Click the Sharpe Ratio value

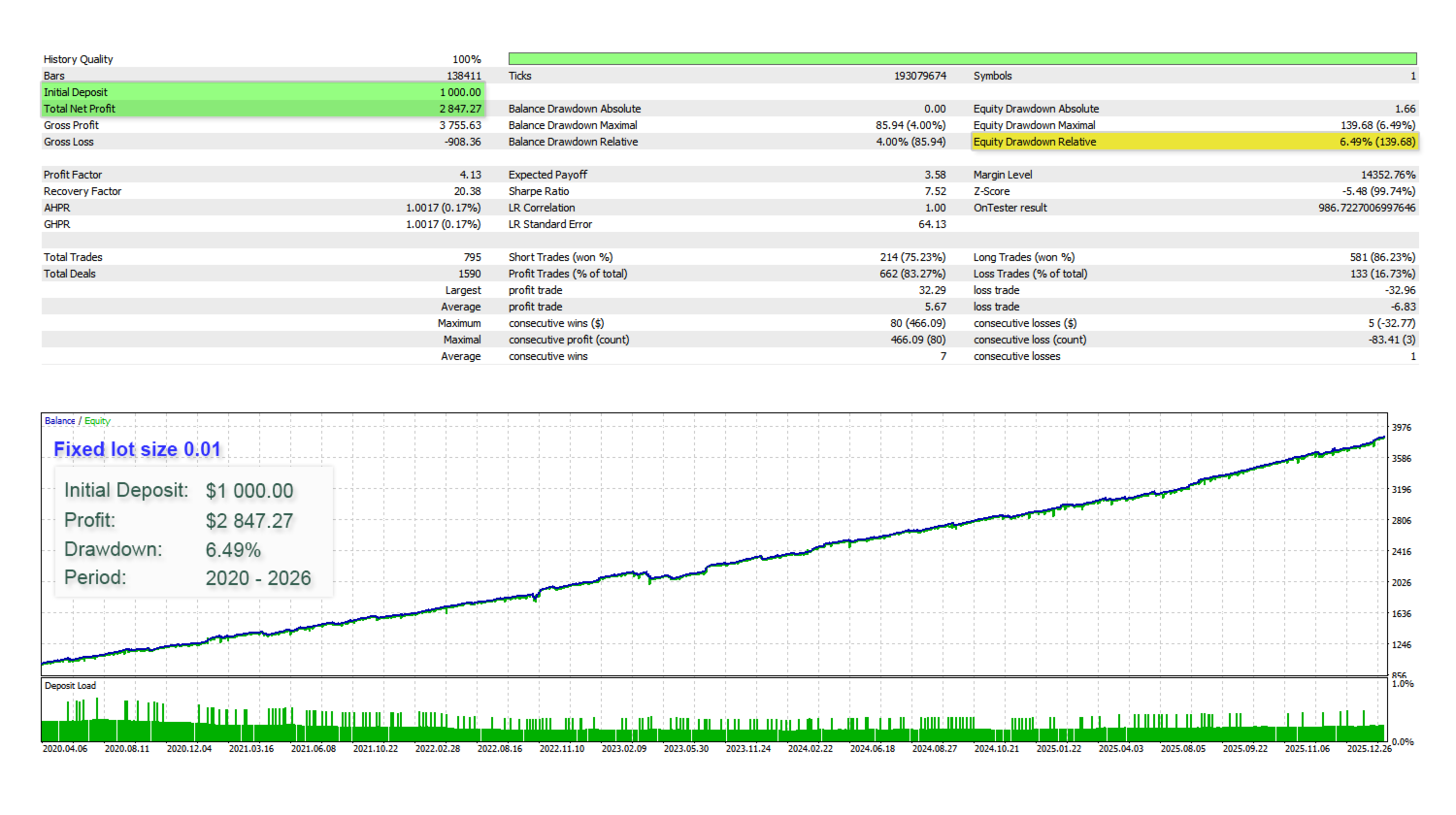935,190
